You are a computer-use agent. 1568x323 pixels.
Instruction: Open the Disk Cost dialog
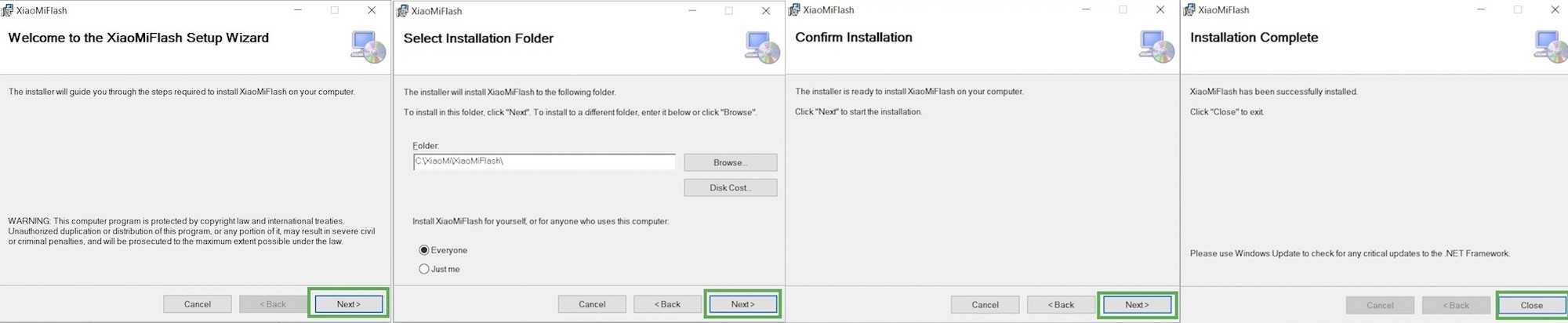tap(730, 187)
